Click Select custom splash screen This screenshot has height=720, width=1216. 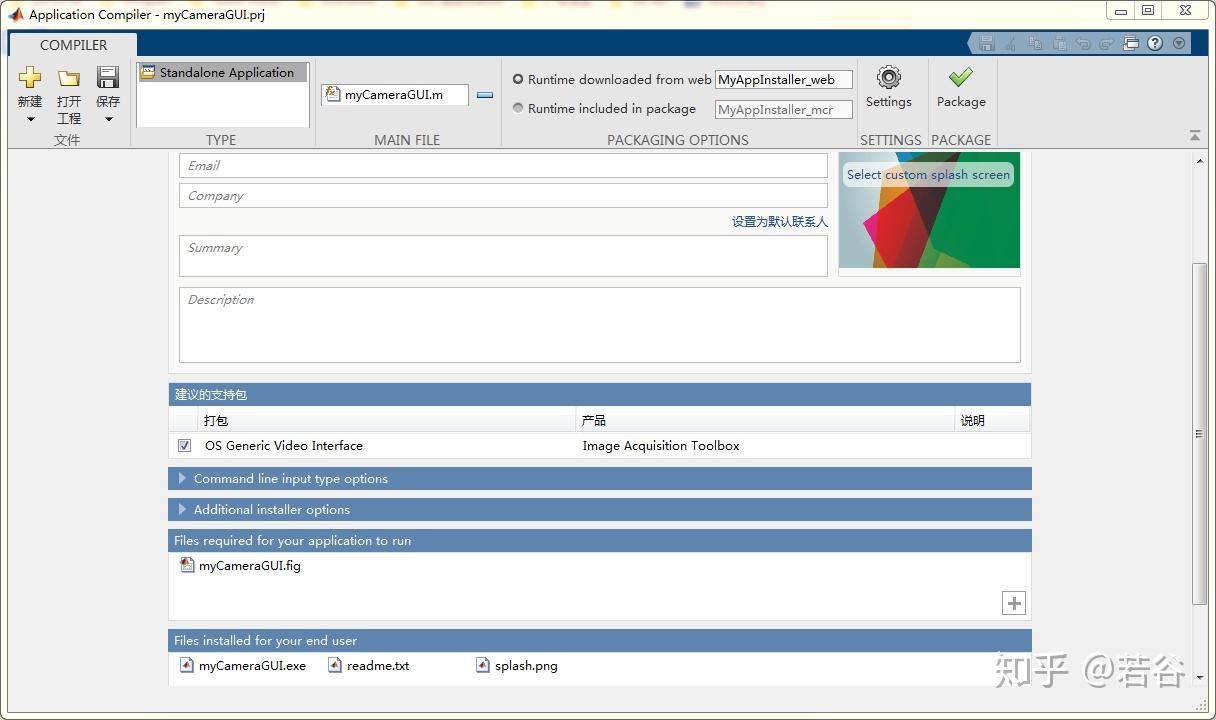coord(928,175)
